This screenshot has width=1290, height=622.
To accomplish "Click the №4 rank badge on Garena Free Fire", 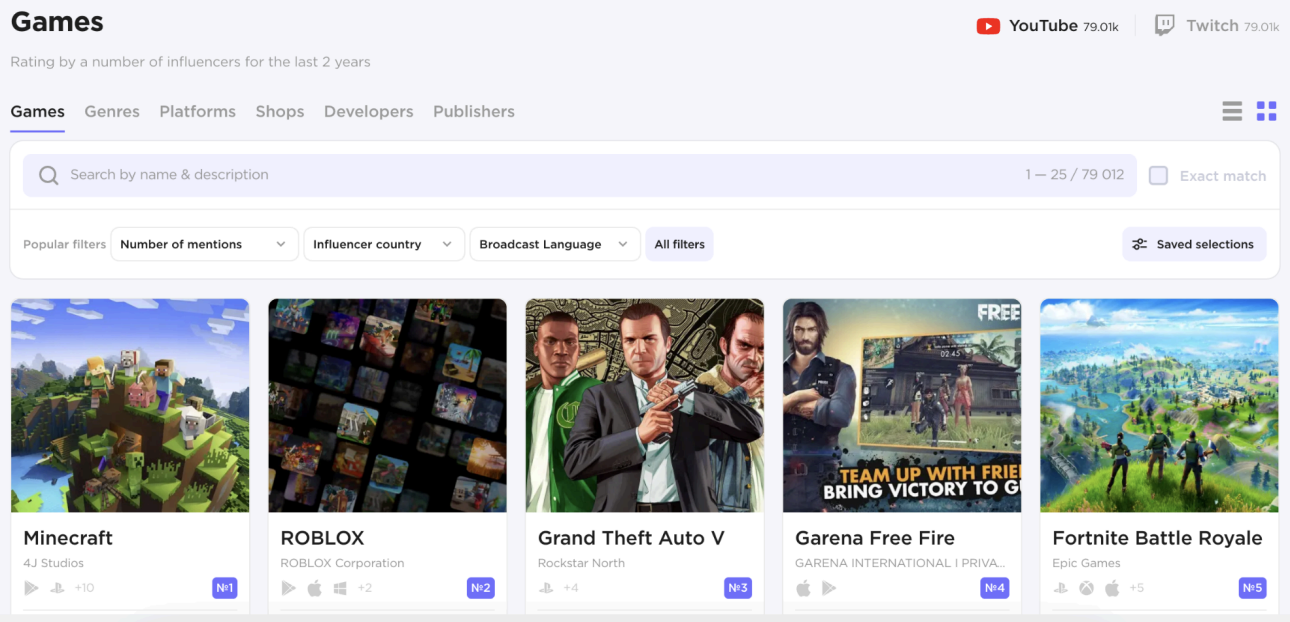I will [995, 588].
